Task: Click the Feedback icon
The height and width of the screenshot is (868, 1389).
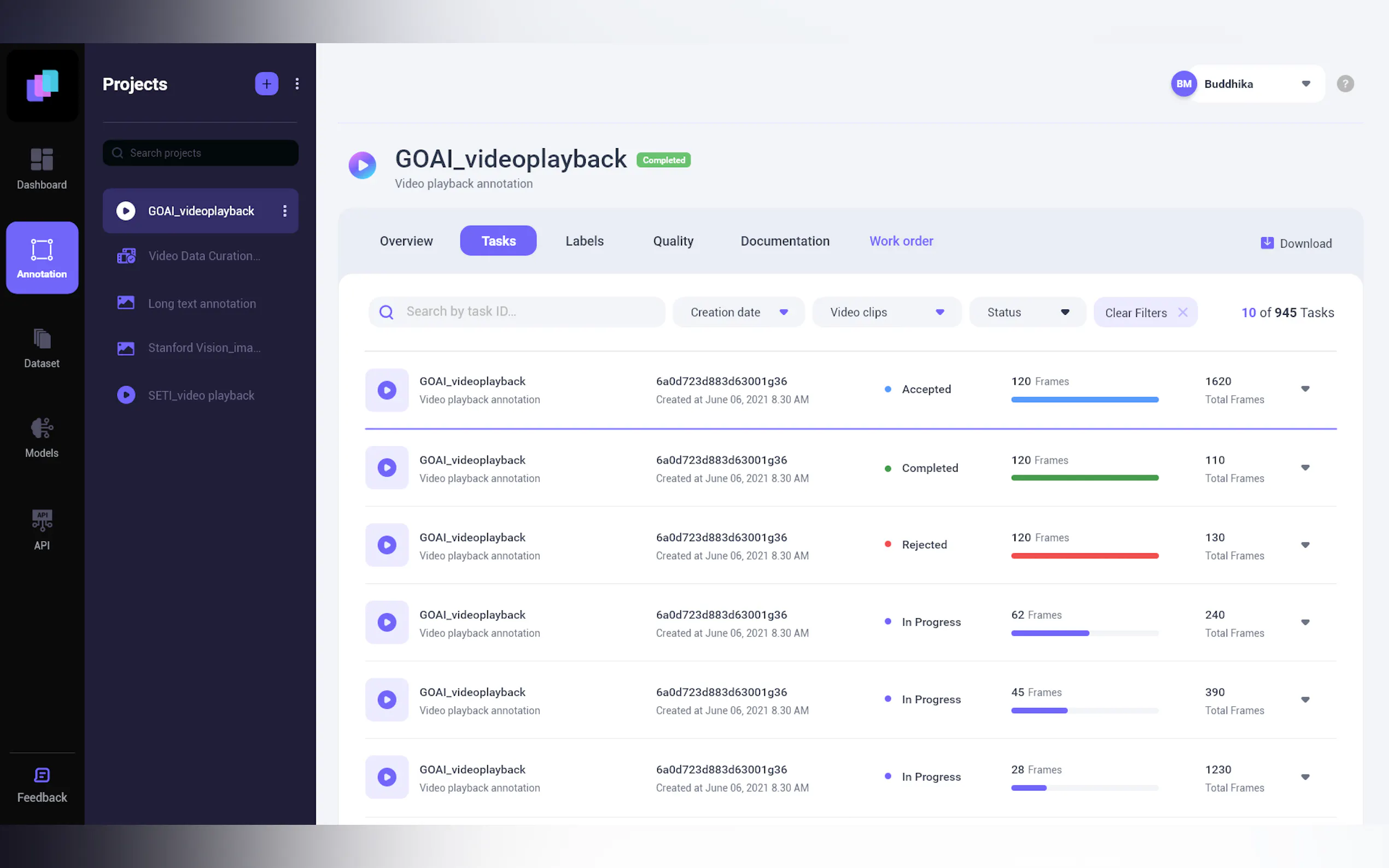Action: [x=42, y=776]
